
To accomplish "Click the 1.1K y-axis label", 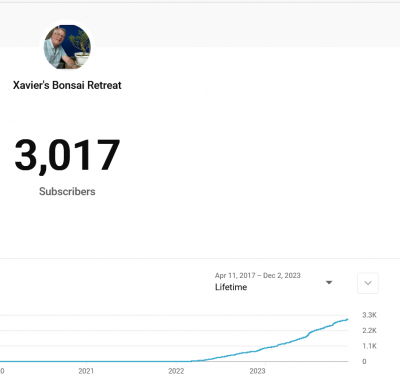I will pyautogui.click(x=369, y=346).
